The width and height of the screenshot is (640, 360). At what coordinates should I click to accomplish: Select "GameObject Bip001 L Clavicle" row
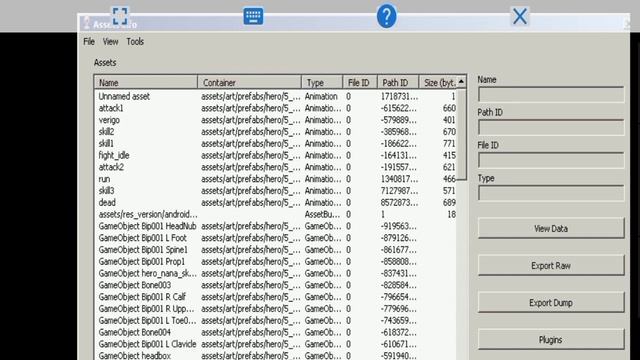(x=276, y=344)
